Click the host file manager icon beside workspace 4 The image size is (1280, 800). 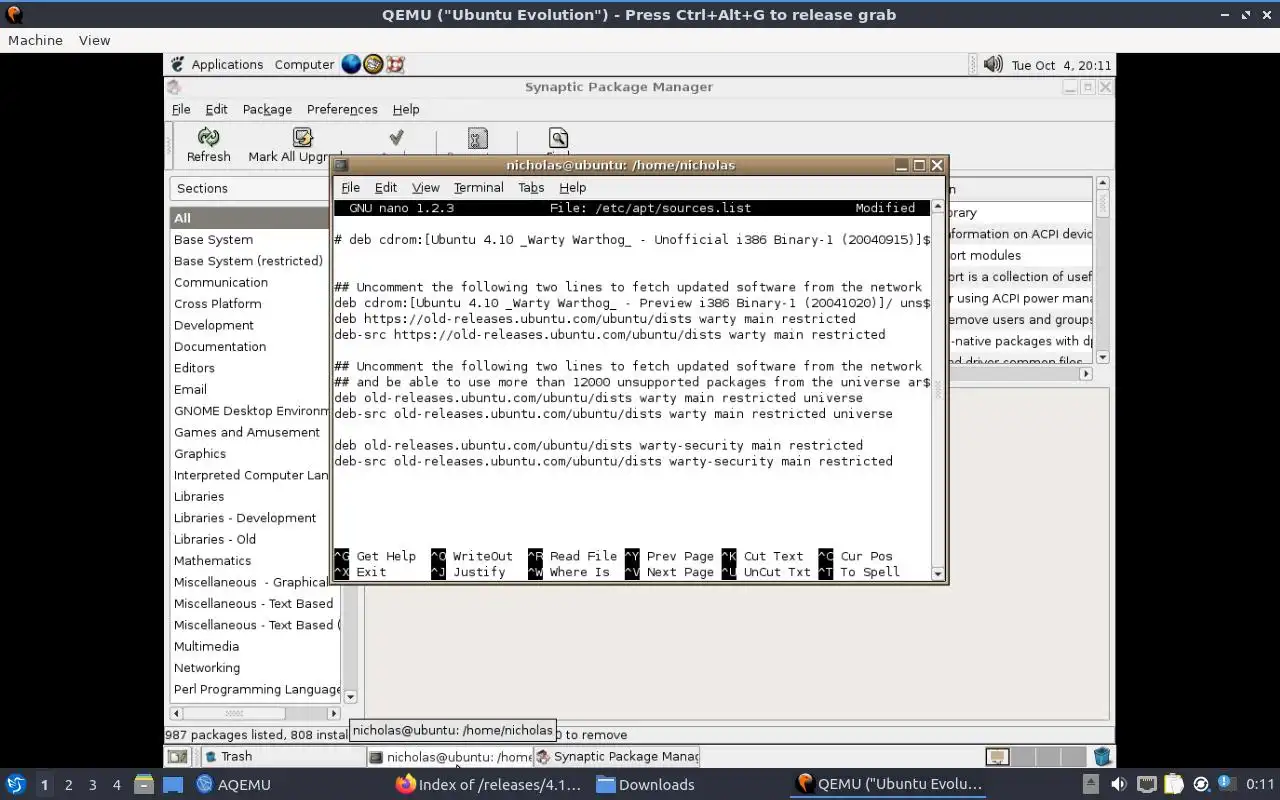coord(144,784)
